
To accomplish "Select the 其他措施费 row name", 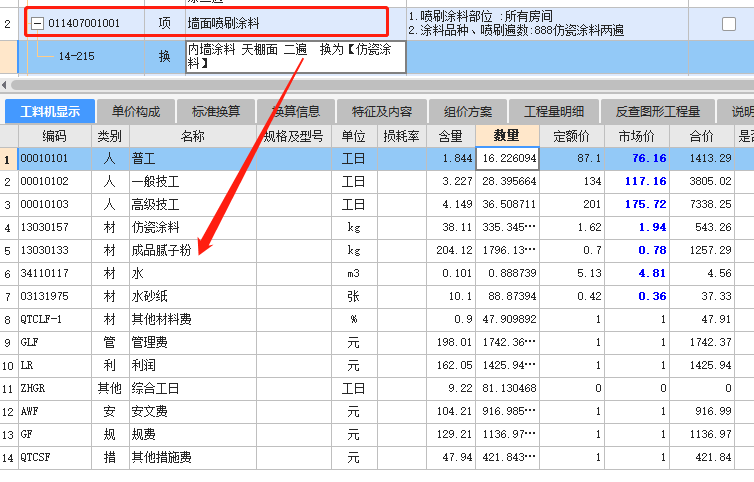I will coord(192,457).
